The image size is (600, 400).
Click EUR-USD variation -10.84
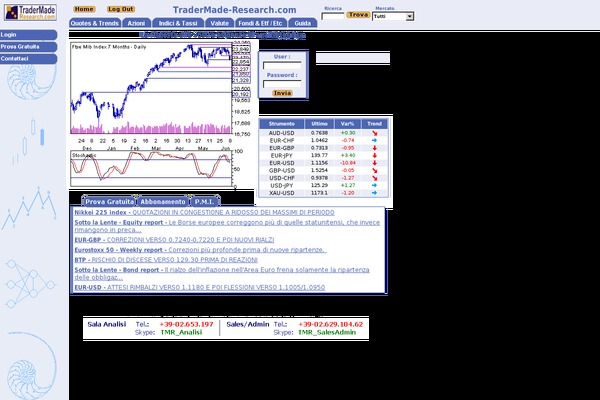348,163
